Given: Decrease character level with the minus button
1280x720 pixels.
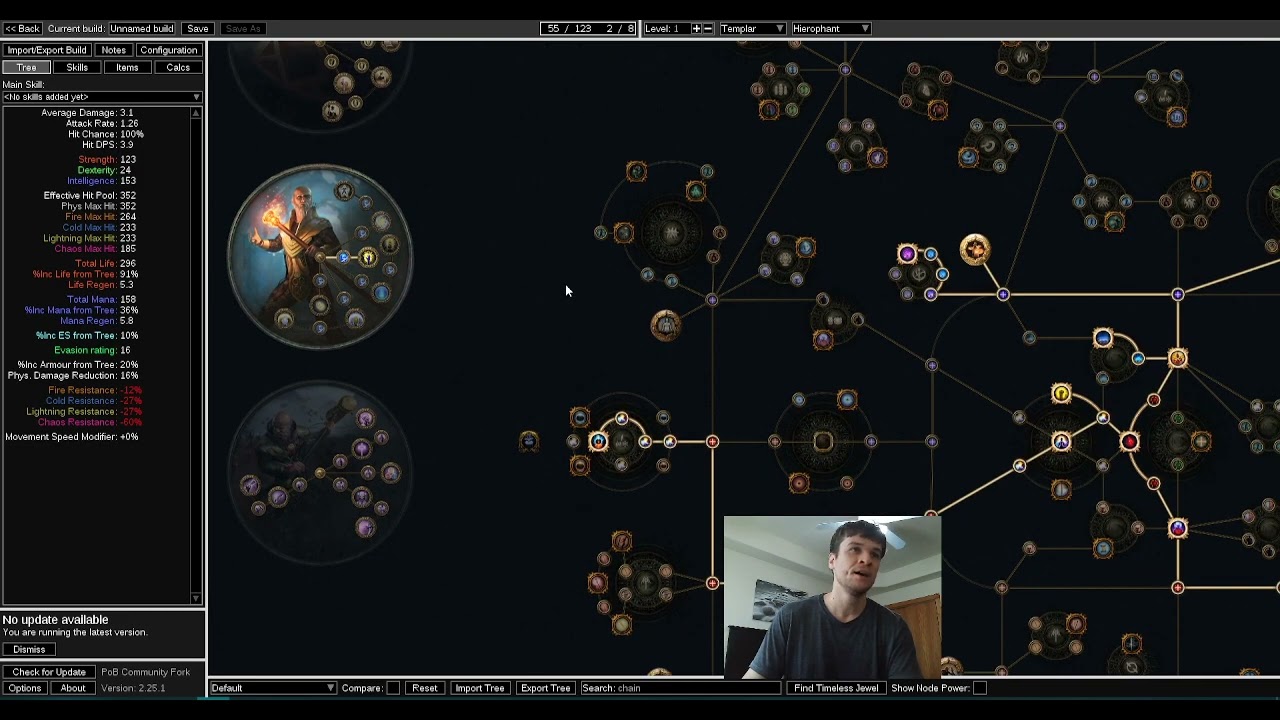Looking at the screenshot, I should tap(708, 28).
